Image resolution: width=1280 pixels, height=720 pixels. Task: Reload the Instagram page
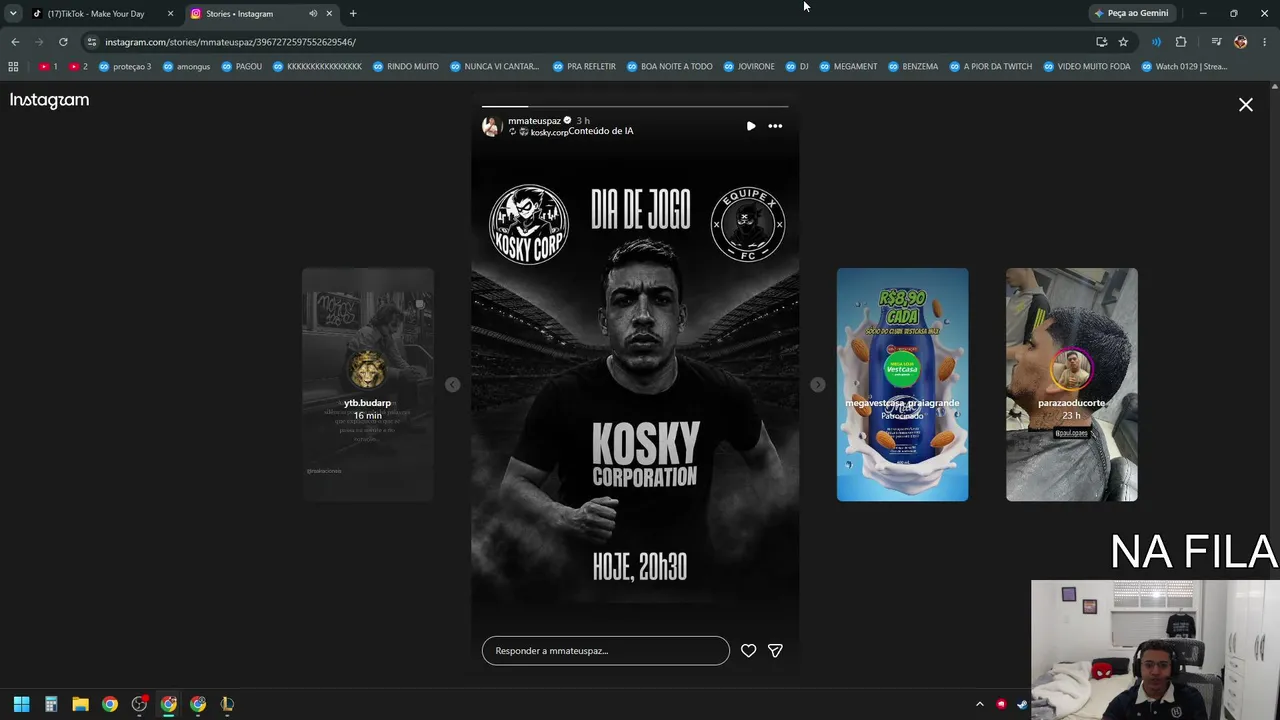[x=63, y=42]
